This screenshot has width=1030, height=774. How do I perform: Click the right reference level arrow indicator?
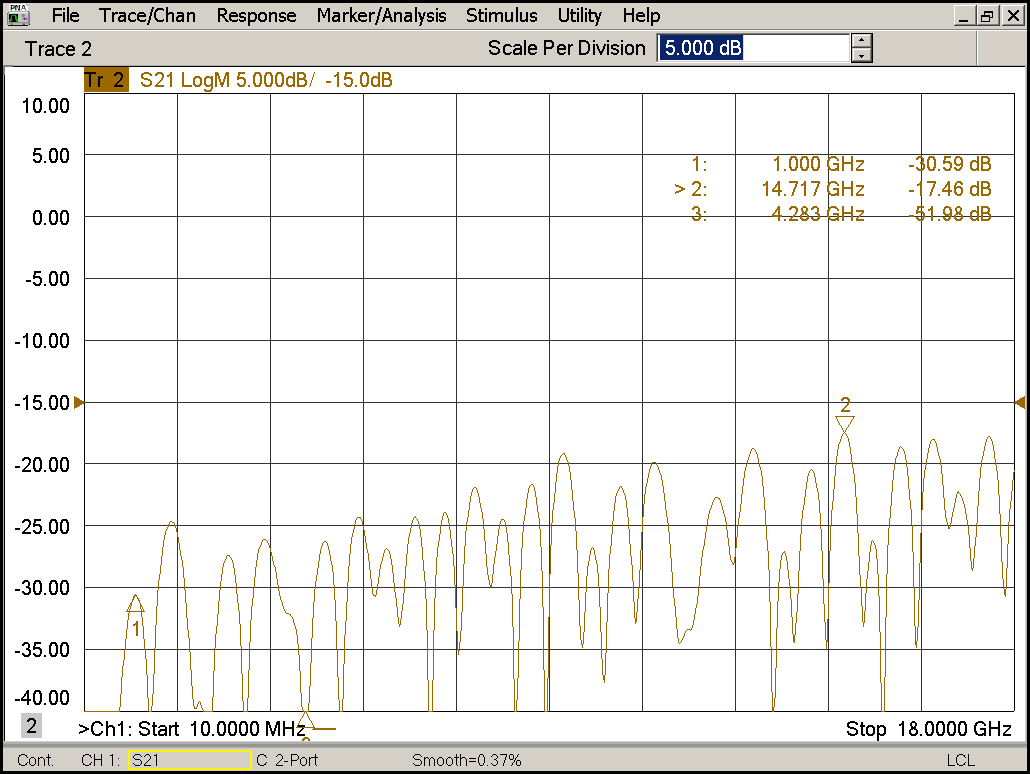click(1020, 402)
